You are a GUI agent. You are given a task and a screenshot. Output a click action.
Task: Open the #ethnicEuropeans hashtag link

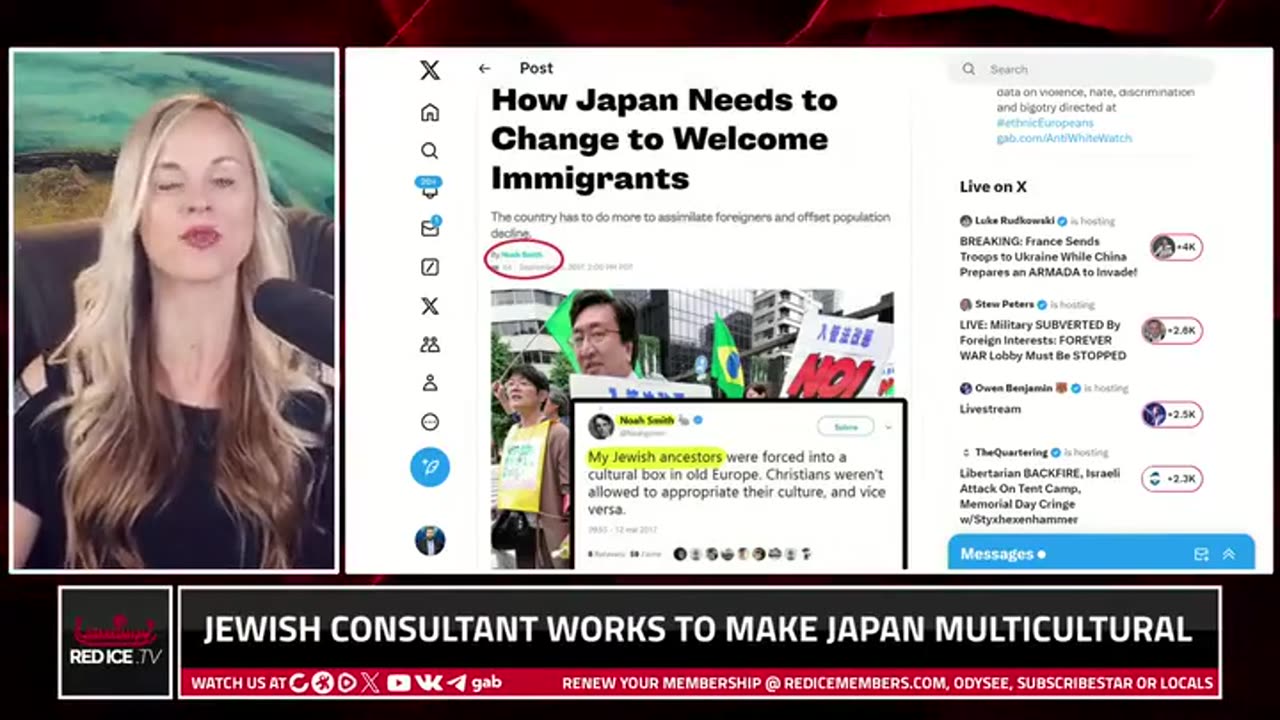point(1045,123)
